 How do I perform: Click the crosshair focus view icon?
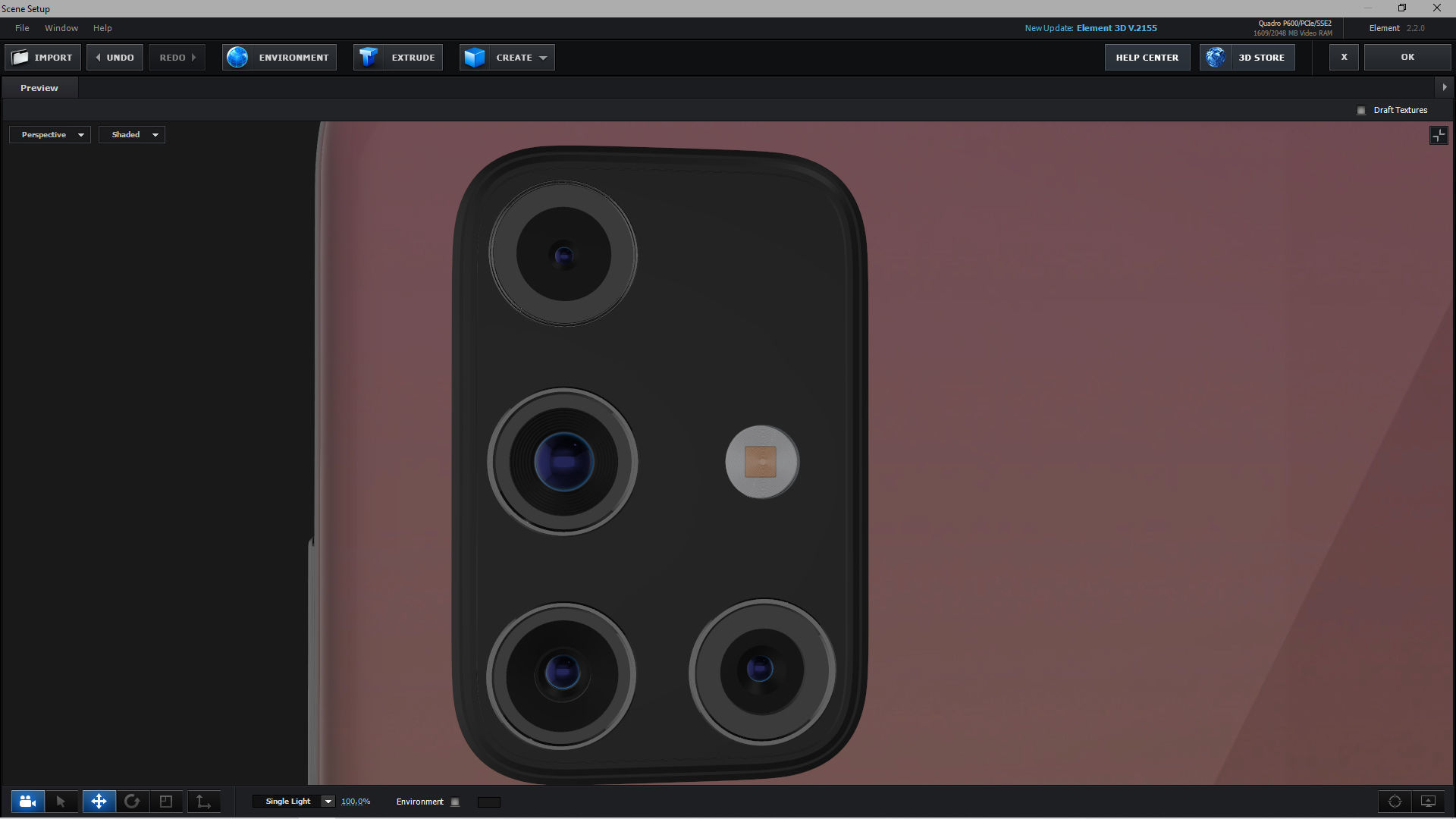pyautogui.click(x=1395, y=802)
